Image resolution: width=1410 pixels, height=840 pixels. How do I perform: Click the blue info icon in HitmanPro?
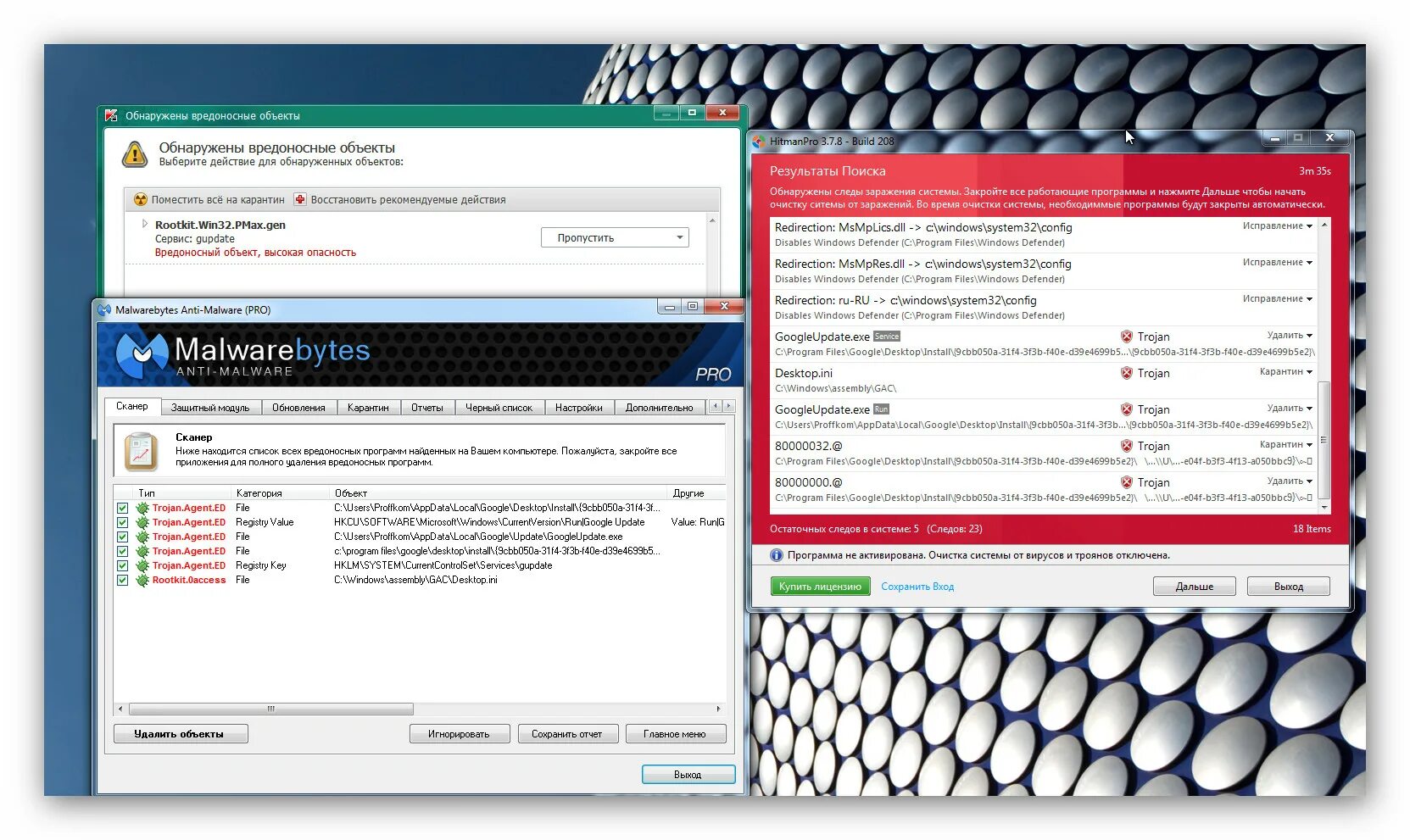click(776, 556)
